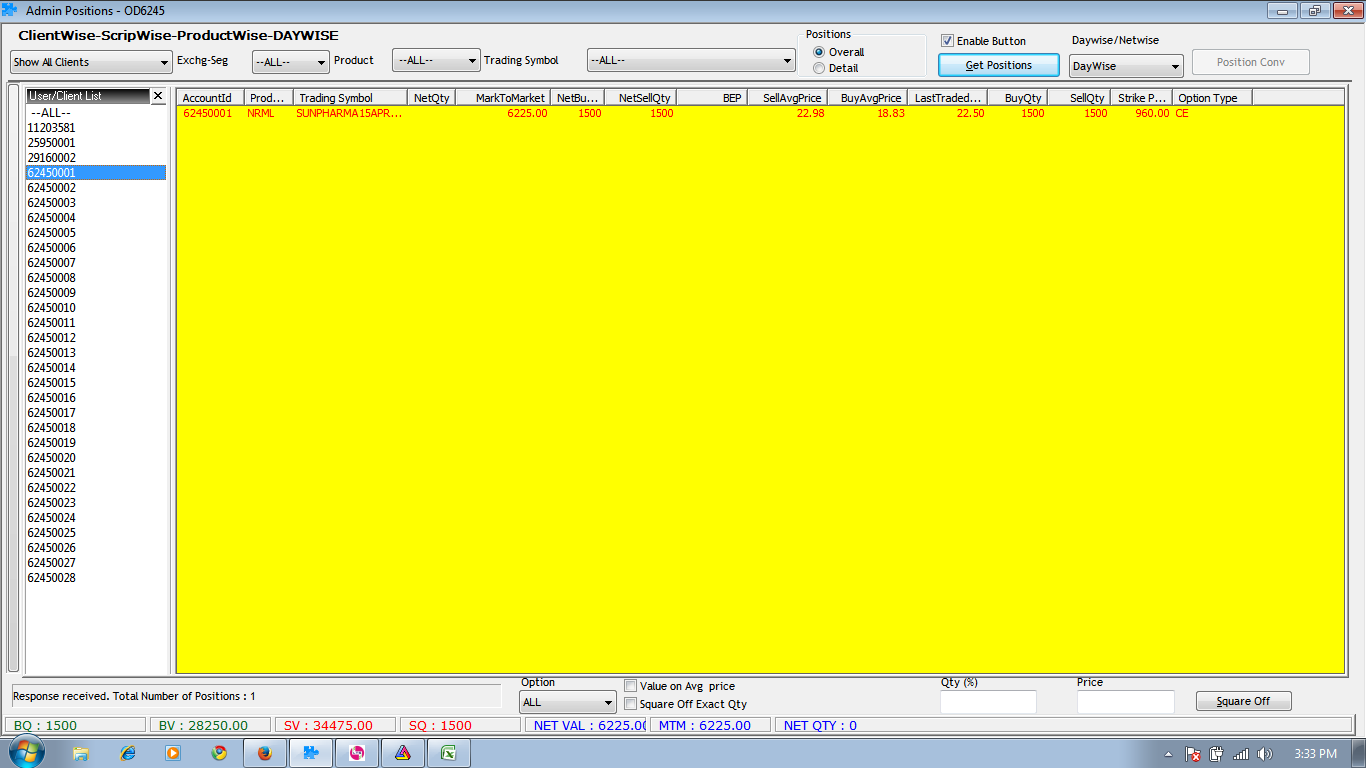Expand the Show All Clients dropdown
The width and height of the screenshot is (1366, 768).
91,62
